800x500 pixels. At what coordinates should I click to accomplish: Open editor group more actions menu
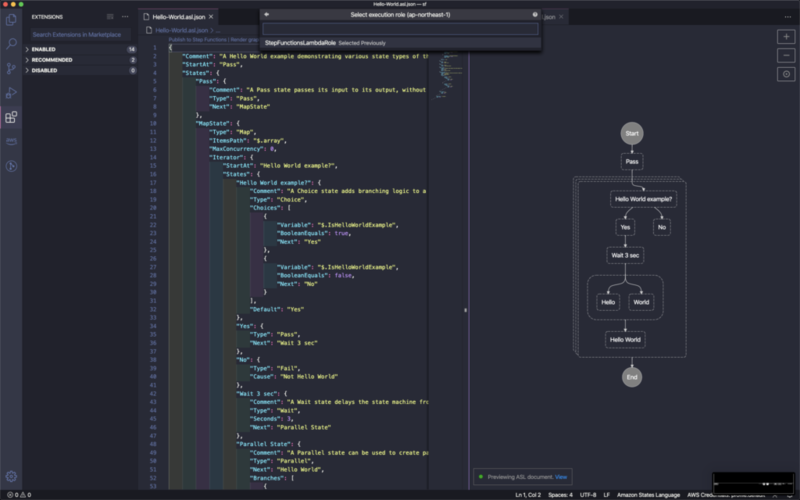pos(788,17)
